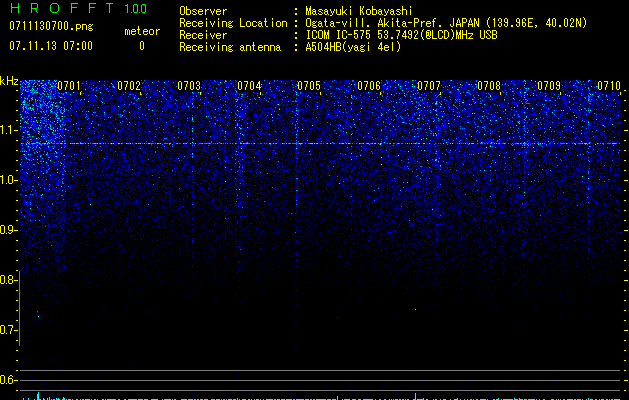Viewport: 629px width, 400px height.
Task: Click the 0709 time marker
Action: coord(549,85)
